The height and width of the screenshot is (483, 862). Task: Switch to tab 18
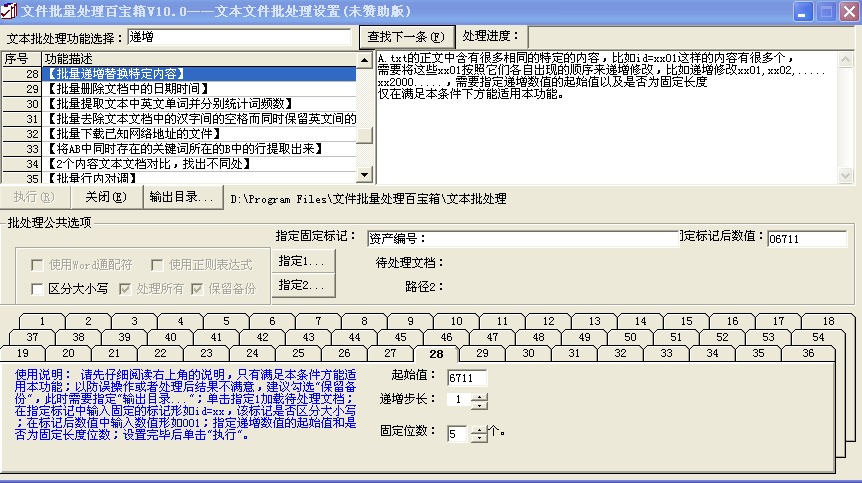828,321
